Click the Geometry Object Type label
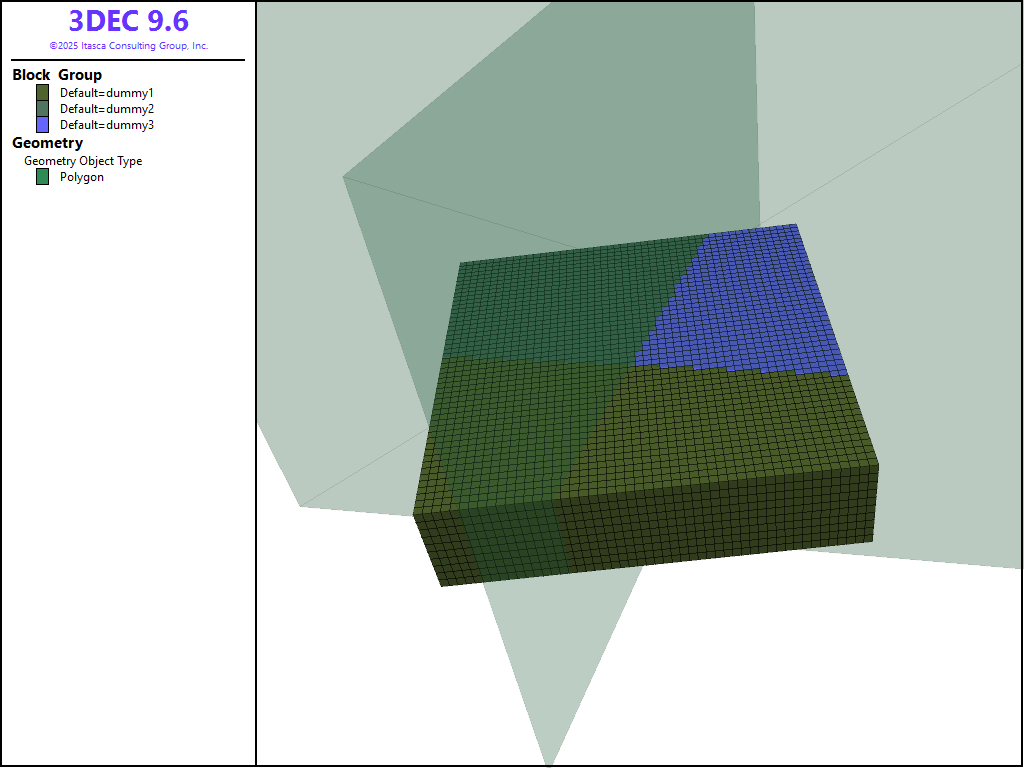The height and width of the screenshot is (768, 1024). tap(83, 161)
